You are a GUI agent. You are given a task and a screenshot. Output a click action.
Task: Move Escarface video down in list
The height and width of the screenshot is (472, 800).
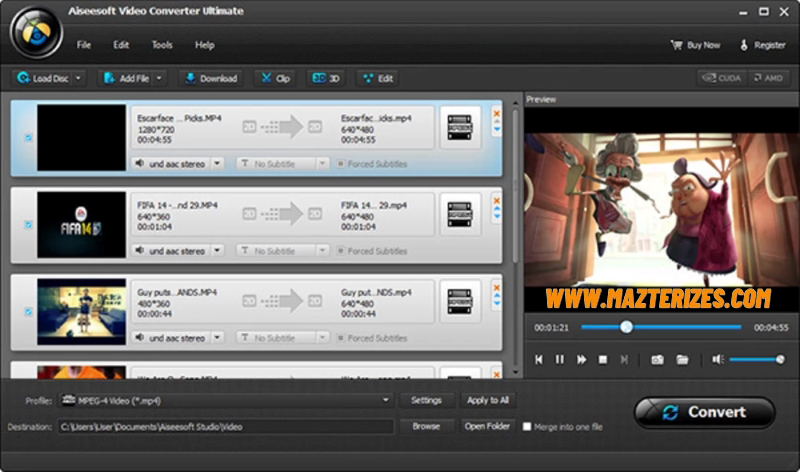point(496,130)
